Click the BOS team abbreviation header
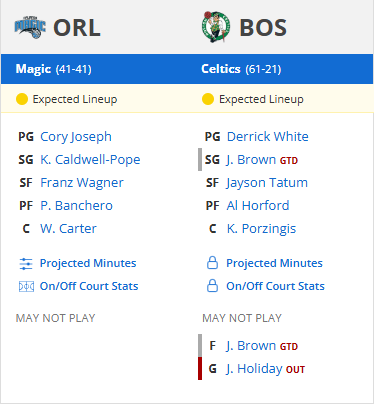The image size is (374, 404). tap(263, 27)
